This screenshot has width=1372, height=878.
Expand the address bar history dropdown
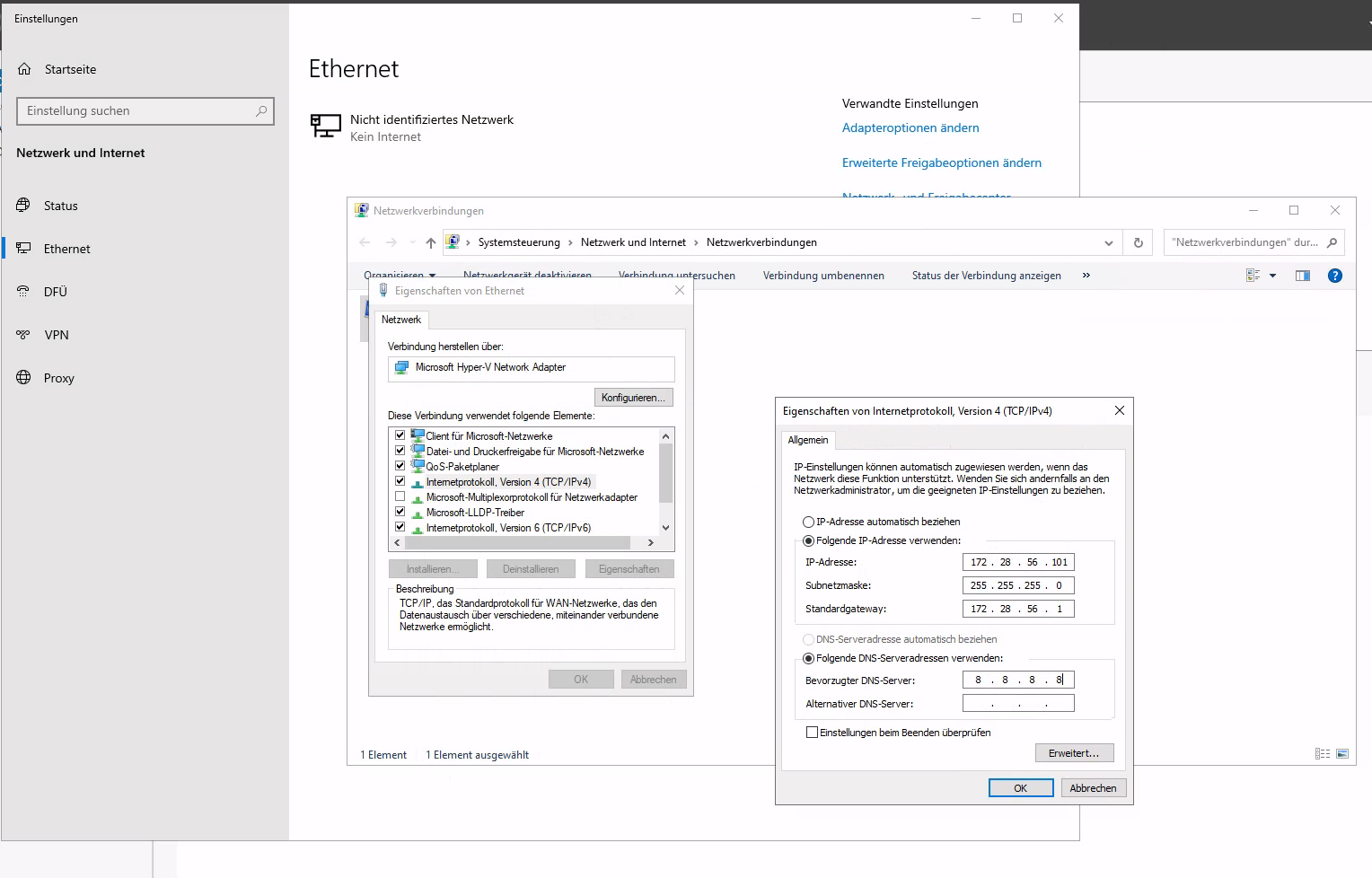1108,242
